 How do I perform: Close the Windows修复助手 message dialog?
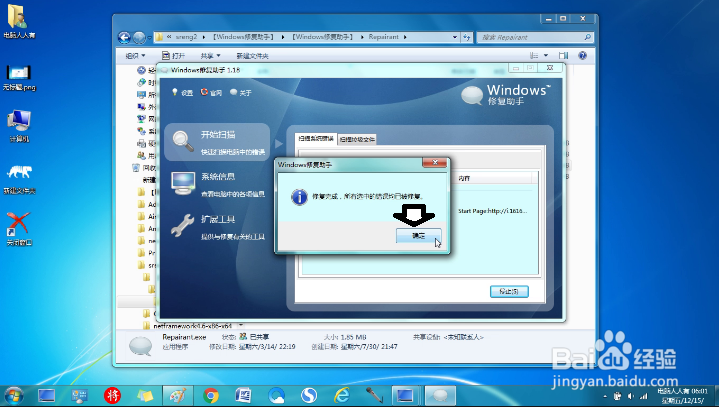click(435, 163)
